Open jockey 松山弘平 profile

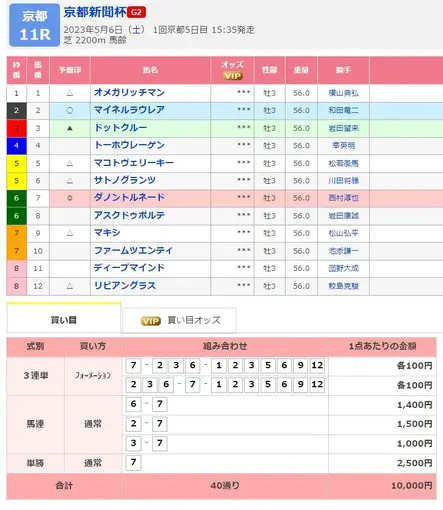click(x=343, y=233)
